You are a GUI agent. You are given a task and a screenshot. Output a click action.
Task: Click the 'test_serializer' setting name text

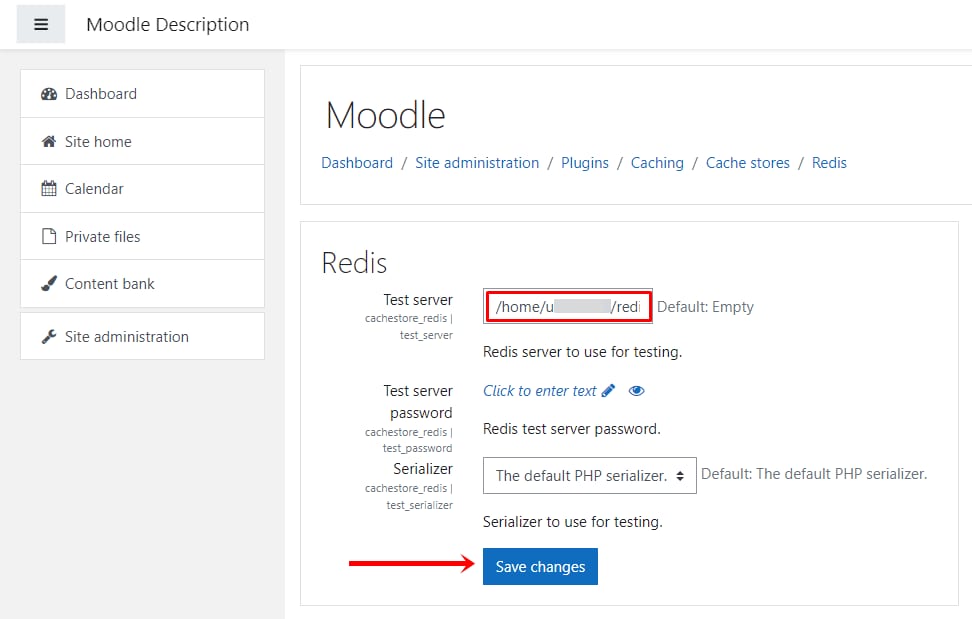point(420,505)
